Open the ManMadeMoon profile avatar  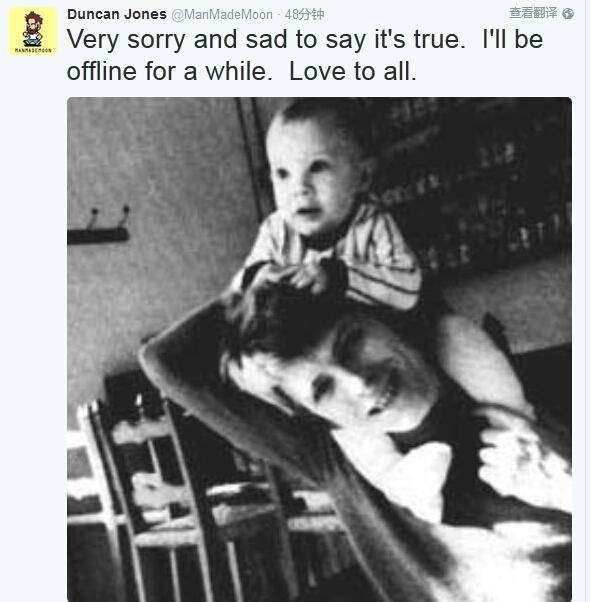33,31
